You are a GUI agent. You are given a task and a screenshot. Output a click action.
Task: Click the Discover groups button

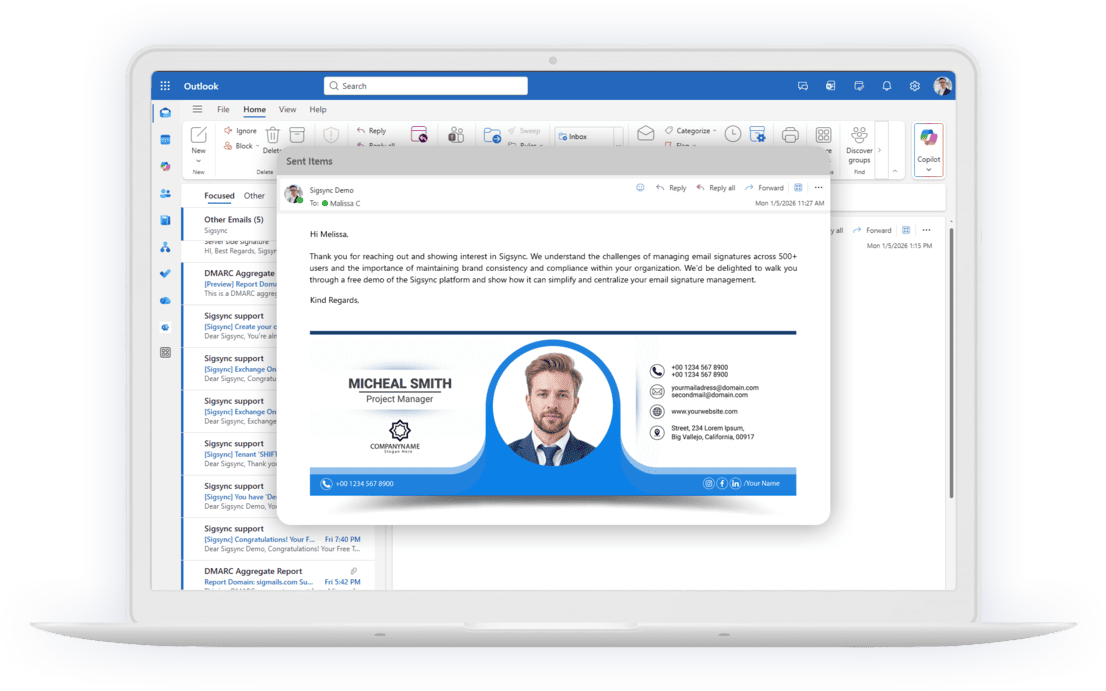859,145
